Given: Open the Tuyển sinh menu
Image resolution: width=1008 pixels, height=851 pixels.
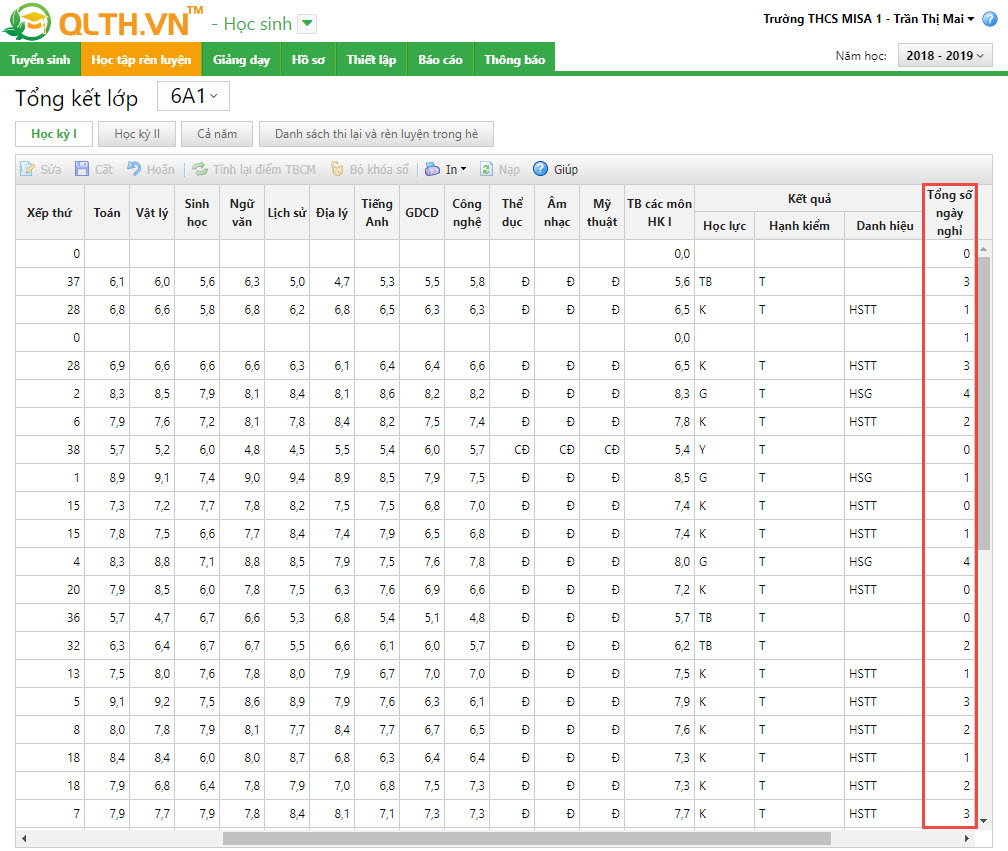Looking at the screenshot, I should tap(40, 59).
